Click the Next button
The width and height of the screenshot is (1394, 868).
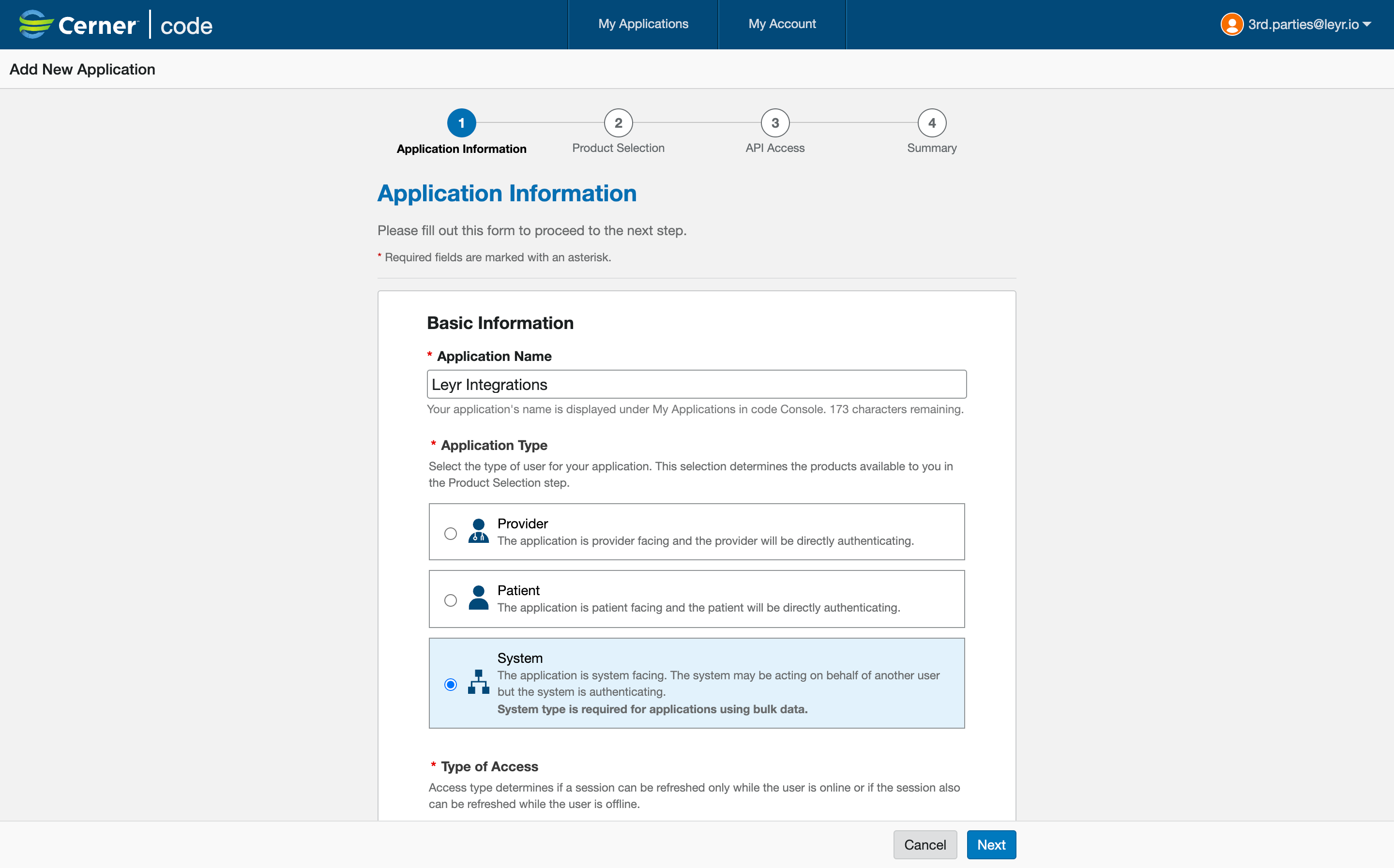pyautogui.click(x=991, y=844)
